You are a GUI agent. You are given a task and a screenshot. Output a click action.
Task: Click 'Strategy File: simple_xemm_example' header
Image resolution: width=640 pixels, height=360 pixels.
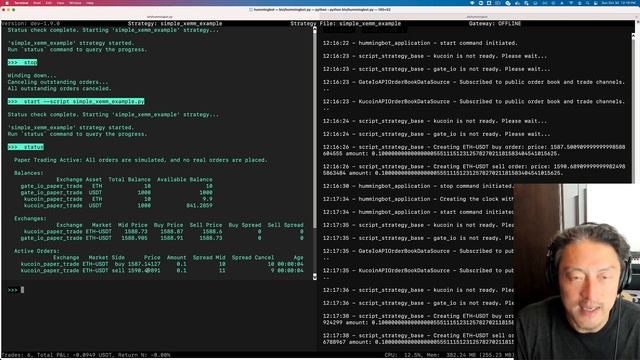(x=345, y=24)
